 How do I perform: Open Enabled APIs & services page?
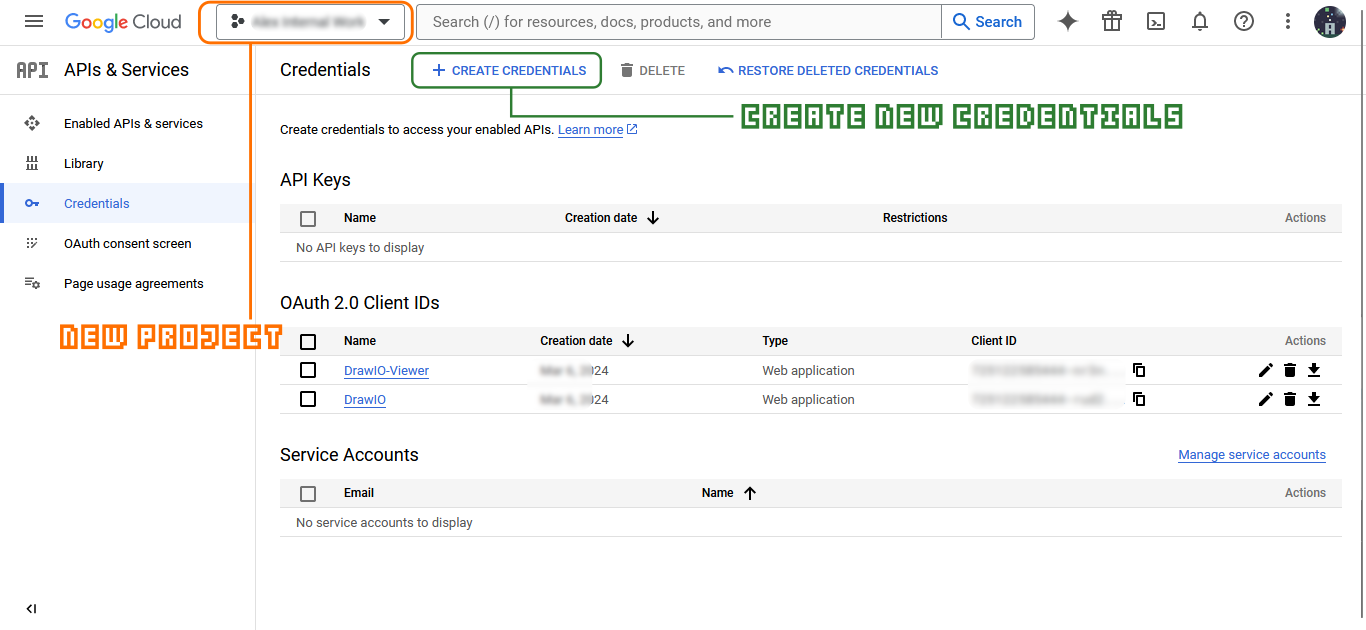pos(133,123)
